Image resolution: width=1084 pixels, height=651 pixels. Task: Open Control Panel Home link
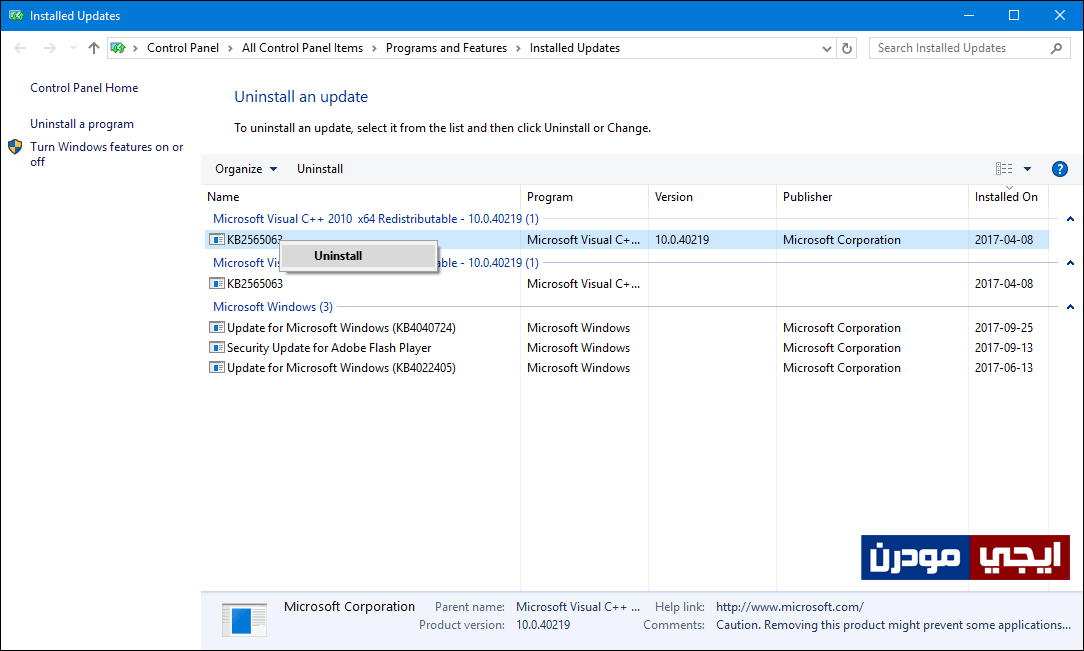coord(84,88)
